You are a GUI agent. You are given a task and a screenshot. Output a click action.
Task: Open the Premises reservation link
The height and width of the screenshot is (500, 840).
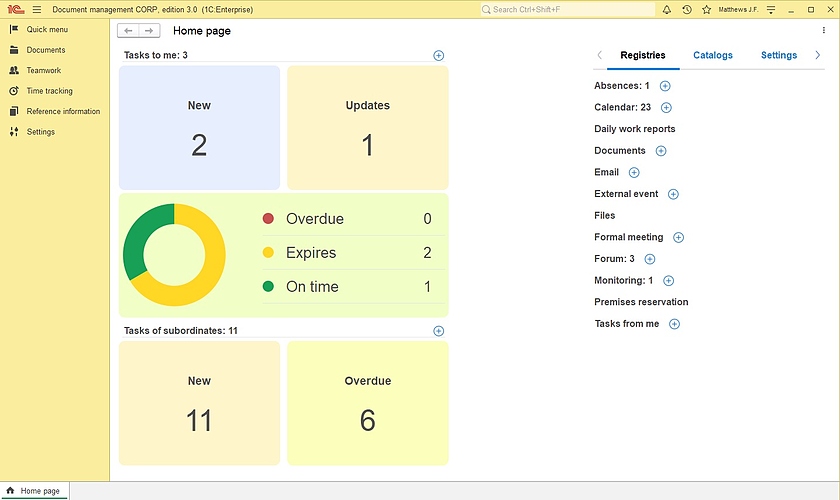(641, 302)
